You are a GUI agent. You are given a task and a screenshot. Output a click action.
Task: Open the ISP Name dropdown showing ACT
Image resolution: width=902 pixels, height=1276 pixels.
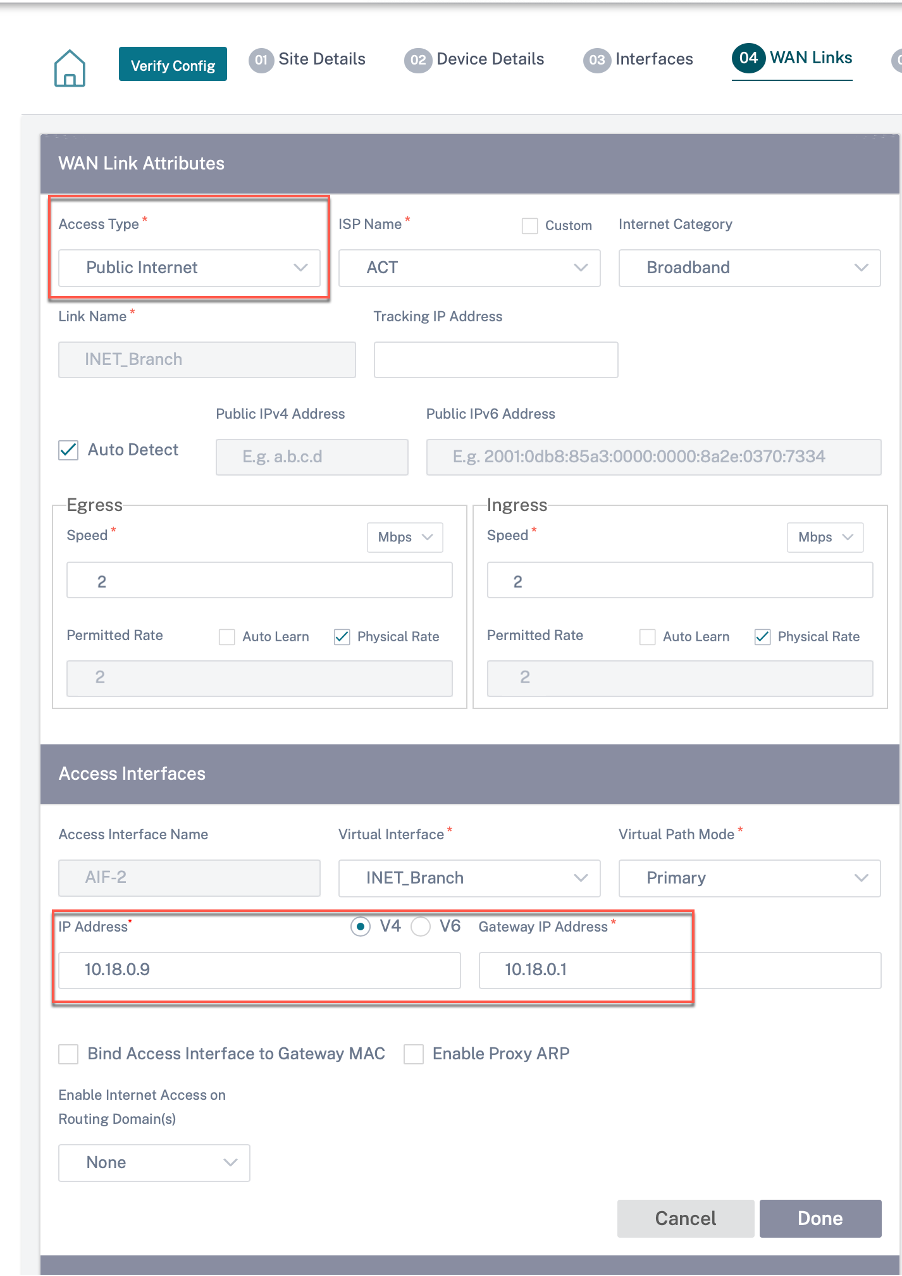coord(469,268)
